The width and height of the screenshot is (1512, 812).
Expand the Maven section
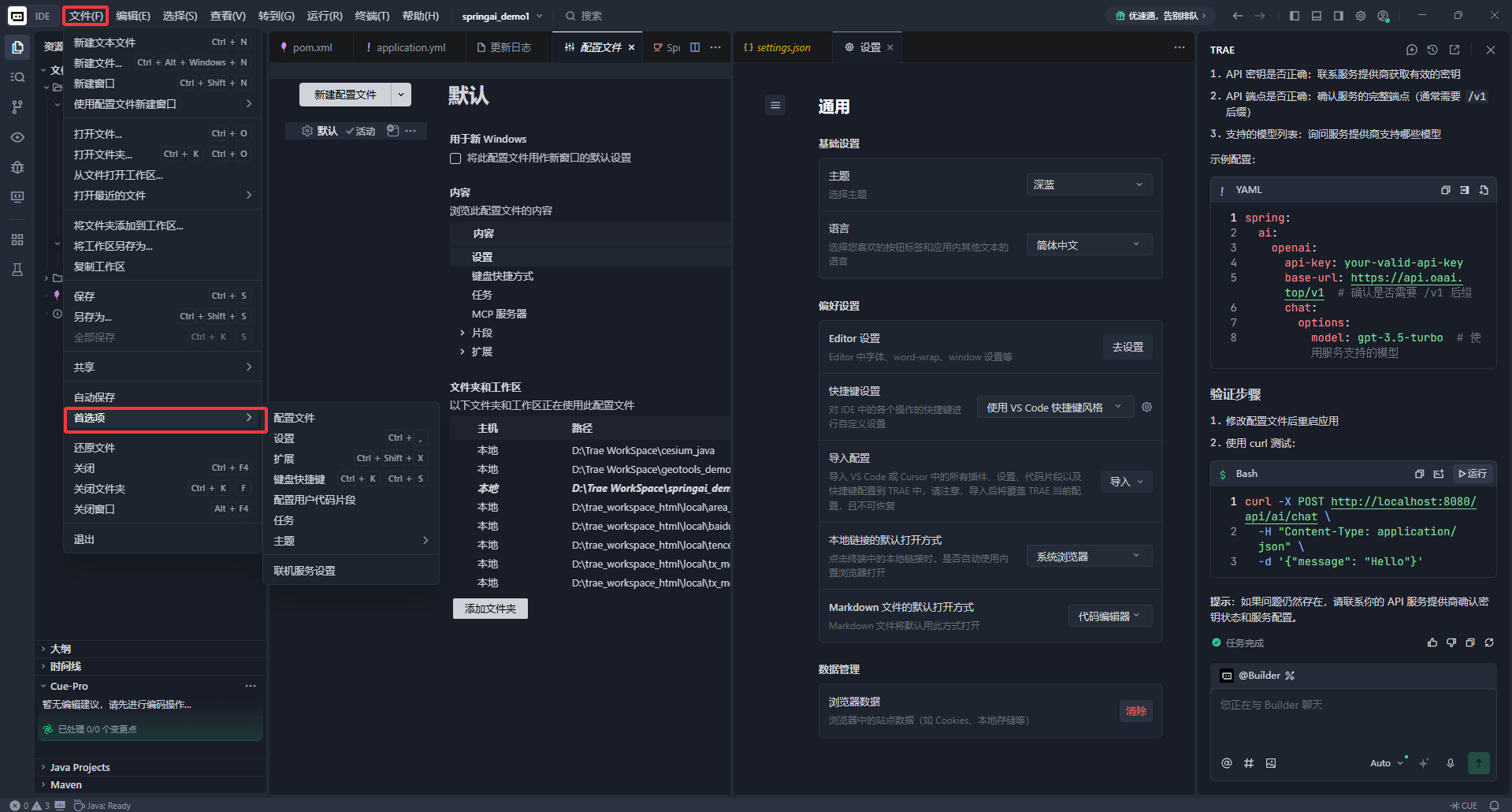151,784
